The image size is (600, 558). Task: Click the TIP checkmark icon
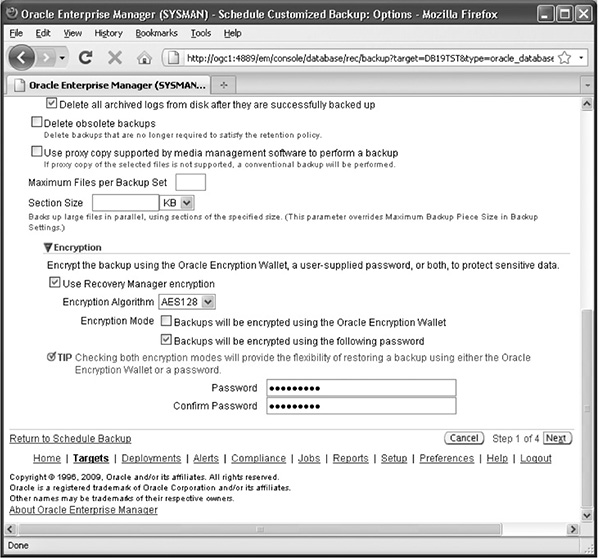tap(51, 357)
